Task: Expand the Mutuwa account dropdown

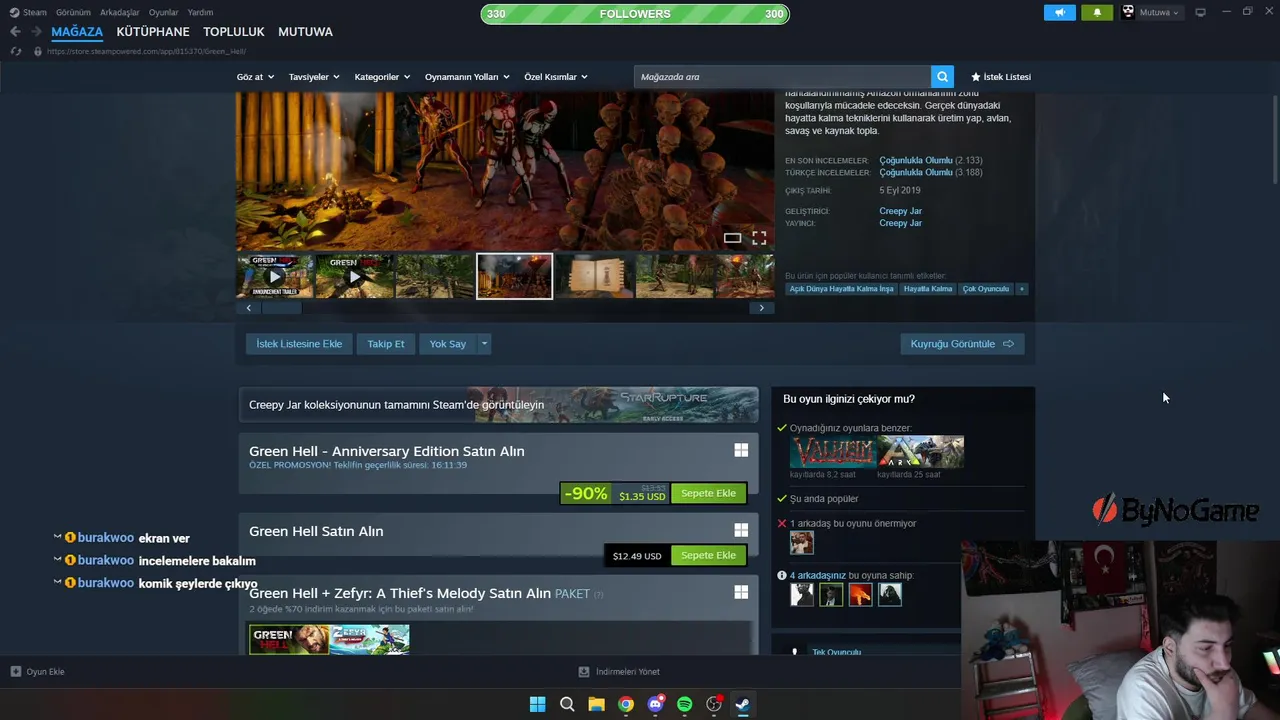Action: pyautogui.click(x=1159, y=12)
